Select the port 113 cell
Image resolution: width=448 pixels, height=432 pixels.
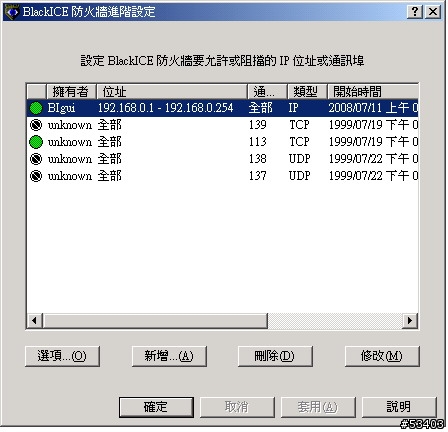(x=258, y=142)
